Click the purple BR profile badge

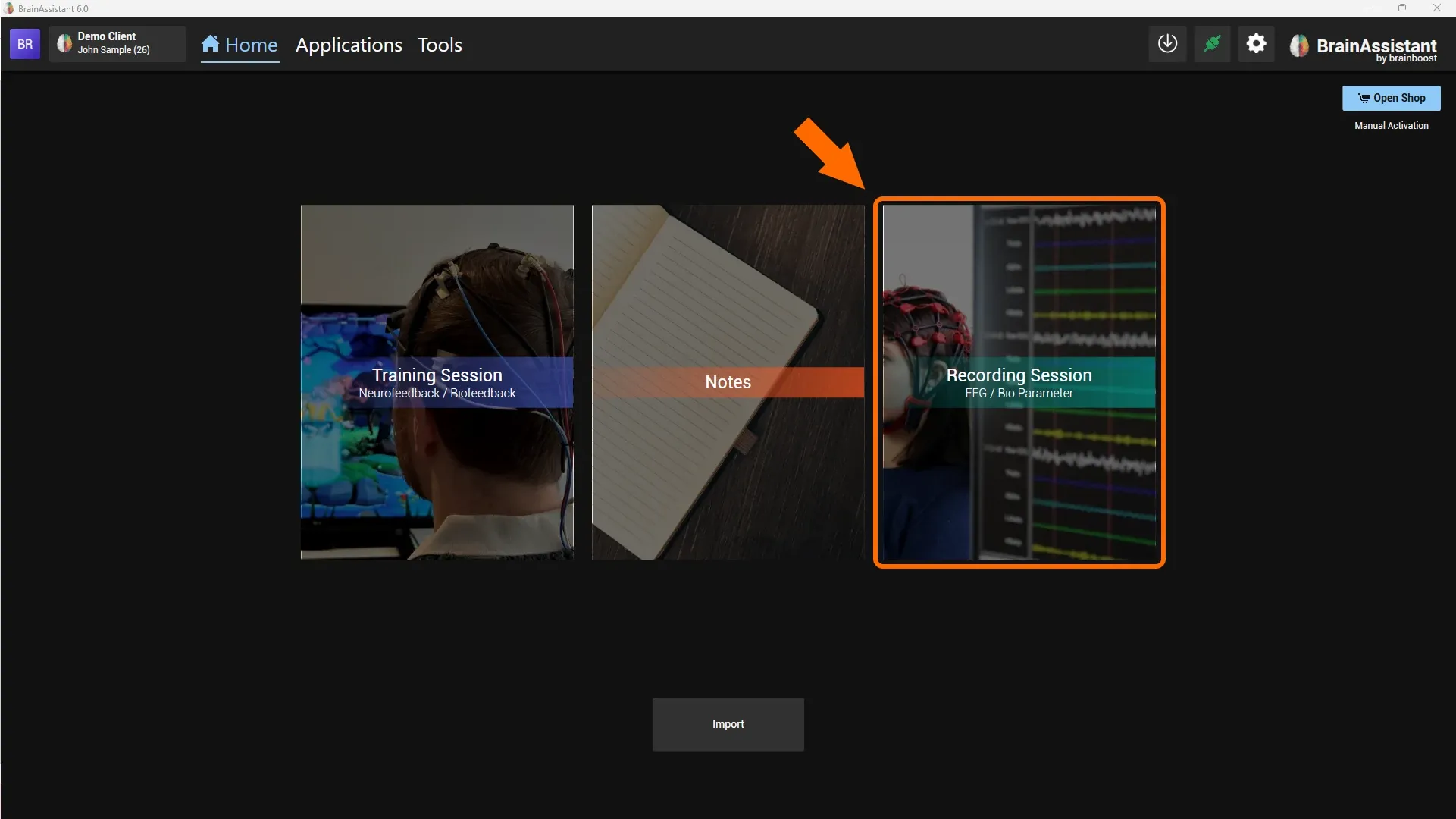[25, 44]
